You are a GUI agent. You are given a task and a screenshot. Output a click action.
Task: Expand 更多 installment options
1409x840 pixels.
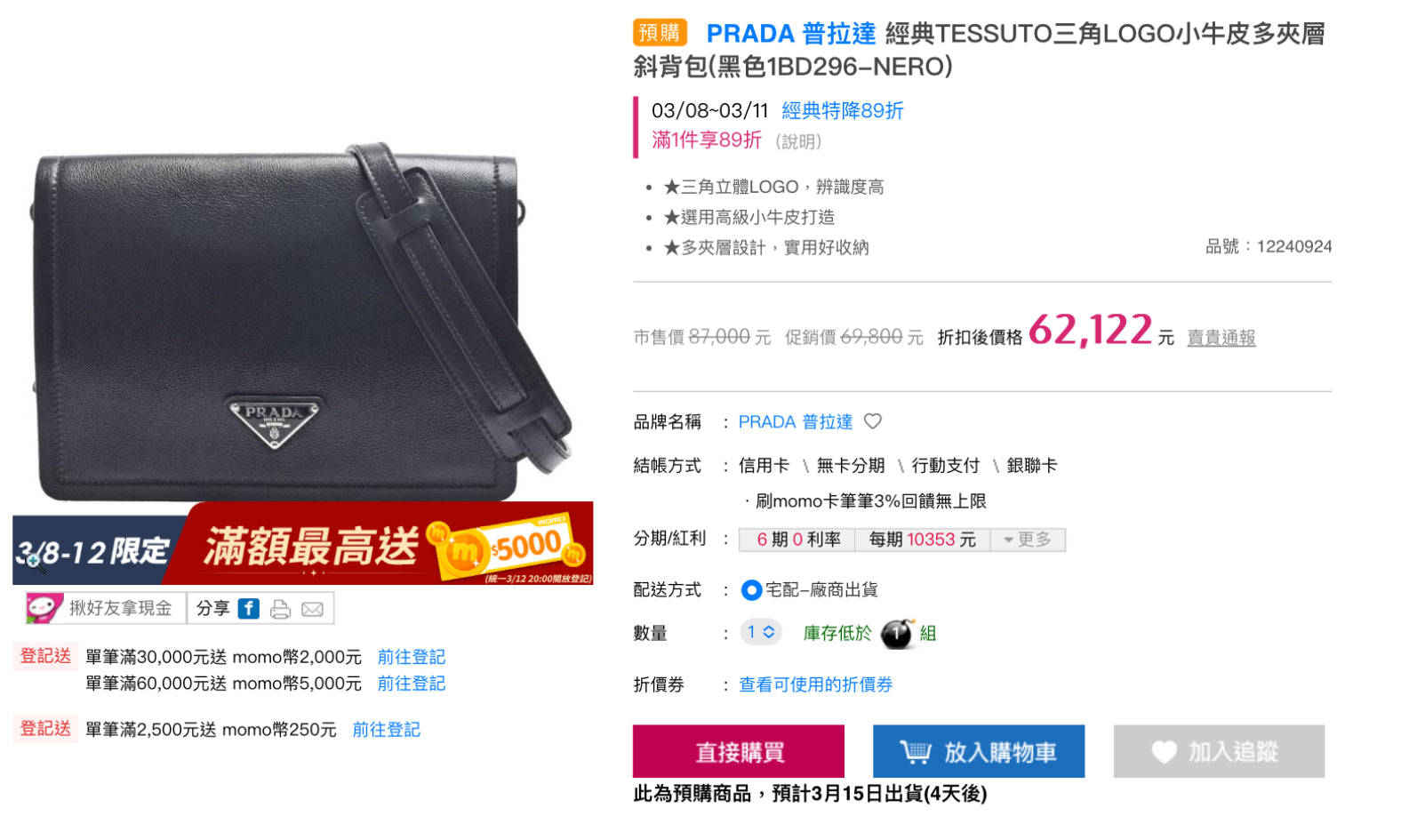coord(1028,540)
